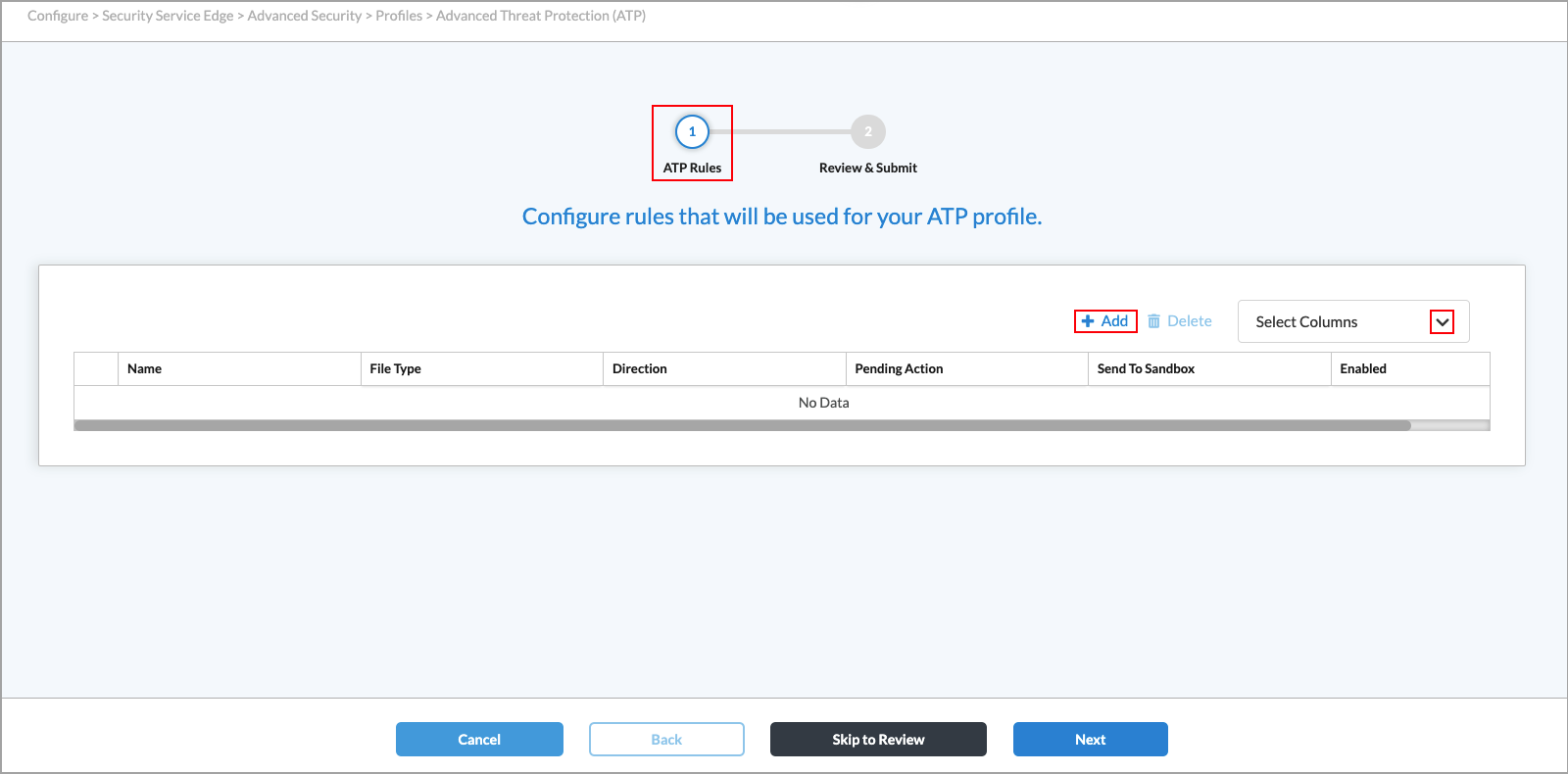Click the empty select-all column header cell

pyautogui.click(x=96, y=369)
